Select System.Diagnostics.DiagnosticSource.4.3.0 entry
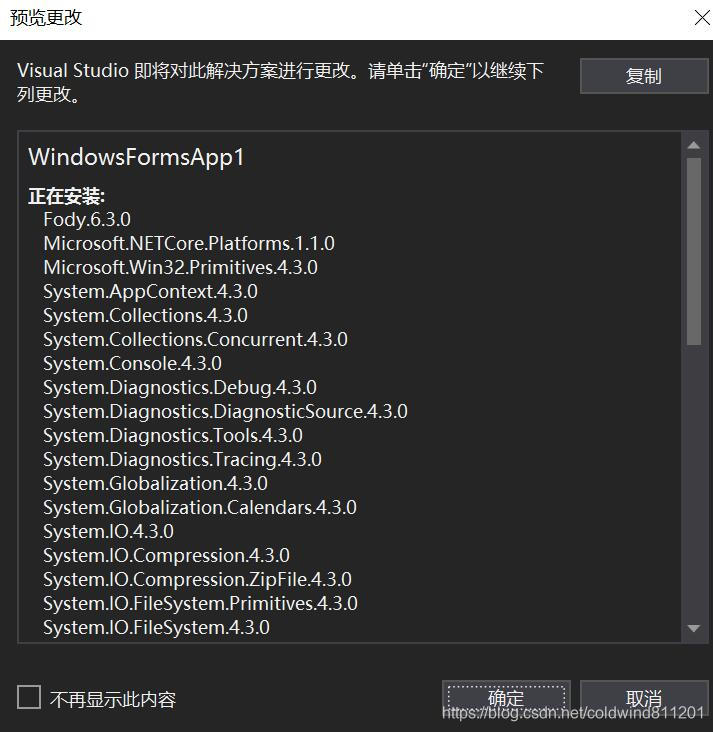 pyautogui.click(x=226, y=412)
